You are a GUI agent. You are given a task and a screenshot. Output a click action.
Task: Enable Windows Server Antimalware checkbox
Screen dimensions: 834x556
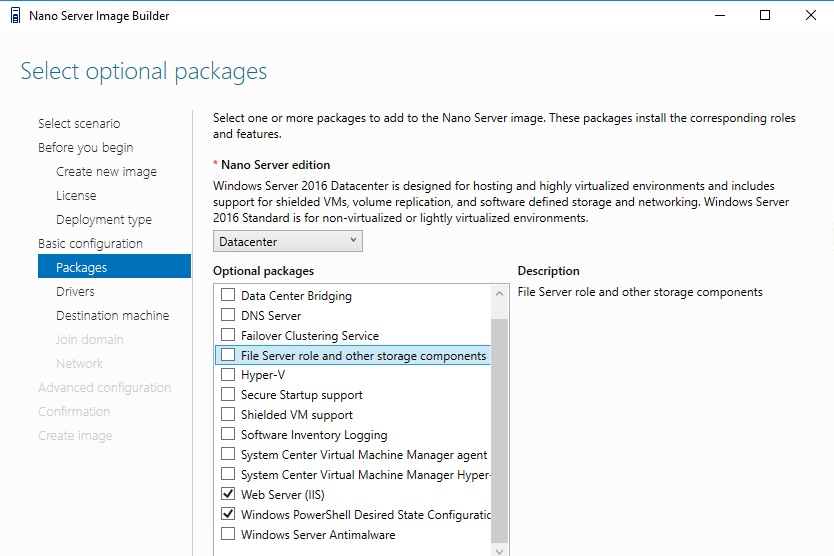[228, 534]
